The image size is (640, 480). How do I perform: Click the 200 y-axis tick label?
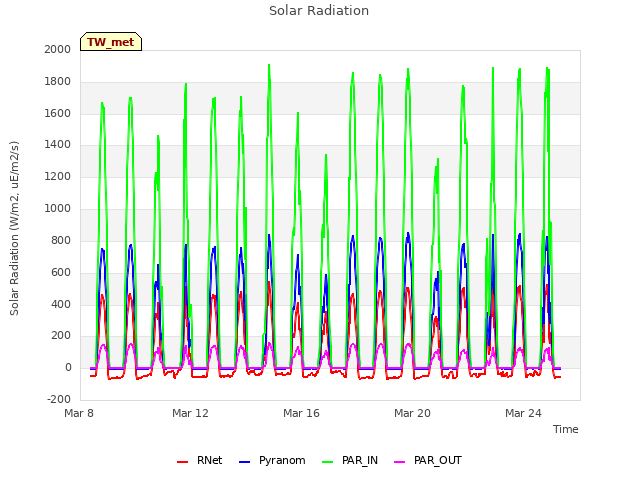pyautogui.click(x=61, y=336)
